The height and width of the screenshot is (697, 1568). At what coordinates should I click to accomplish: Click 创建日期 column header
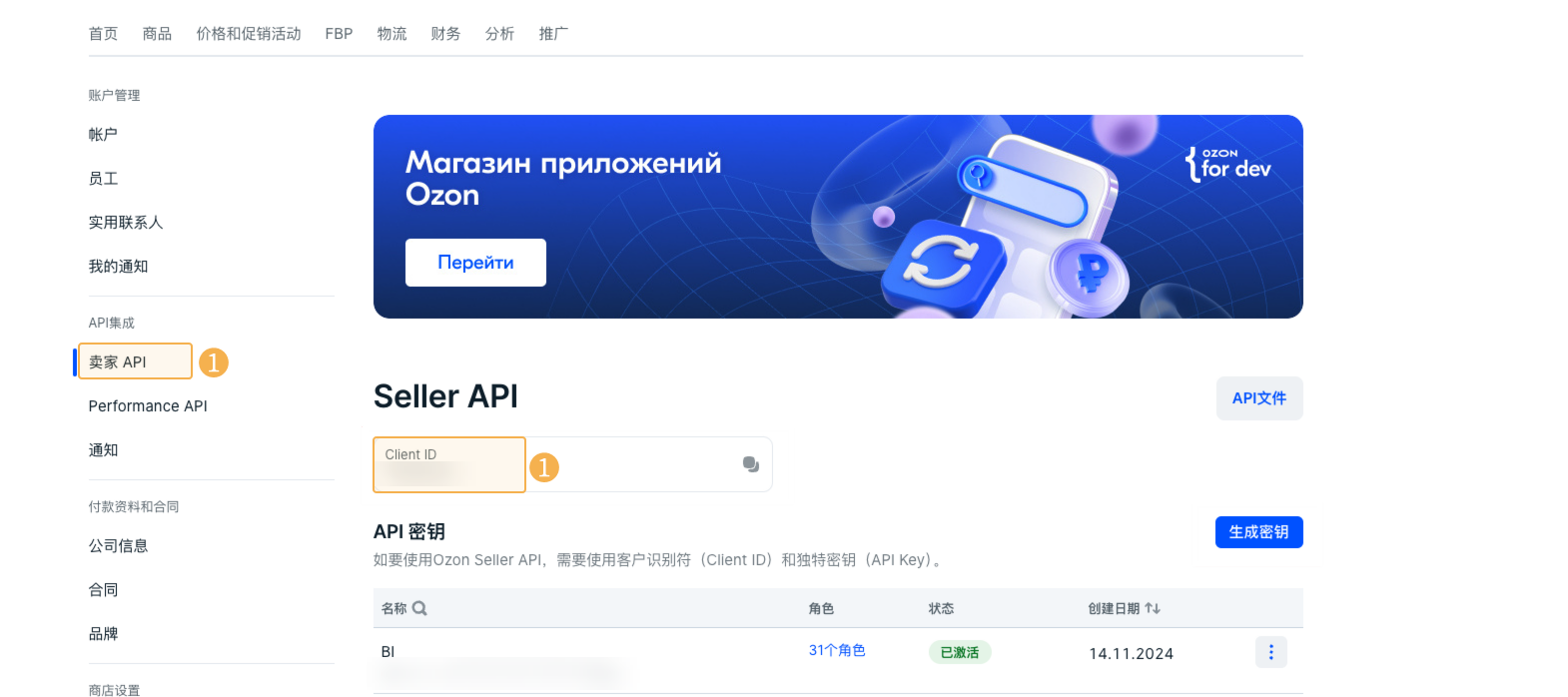(1114, 608)
